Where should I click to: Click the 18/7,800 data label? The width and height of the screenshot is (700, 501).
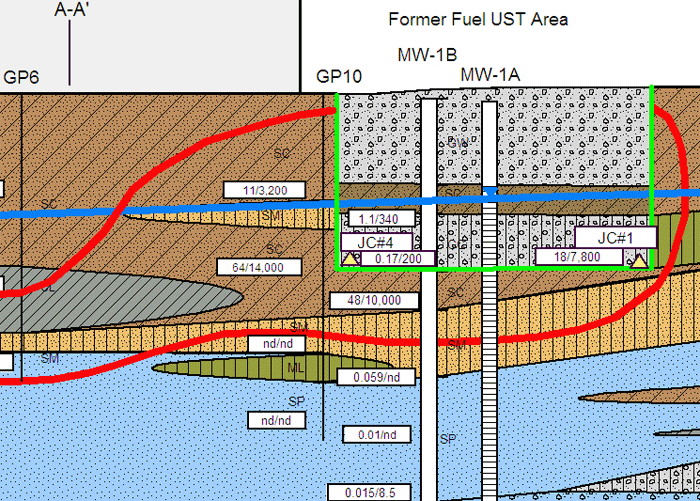point(569,257)
